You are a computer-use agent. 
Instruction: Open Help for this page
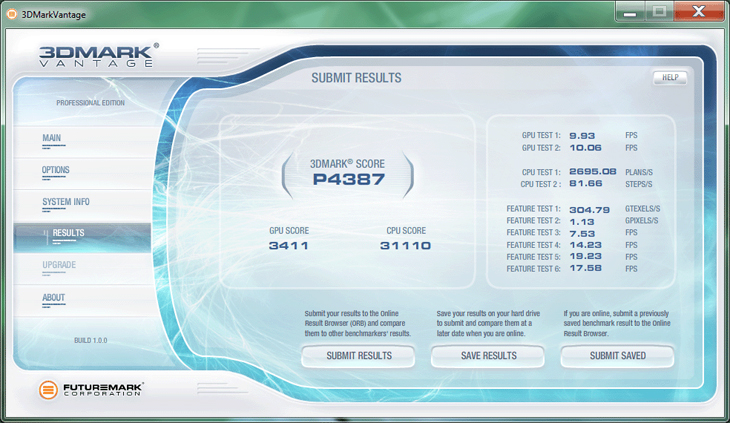(x=669, y=78)
